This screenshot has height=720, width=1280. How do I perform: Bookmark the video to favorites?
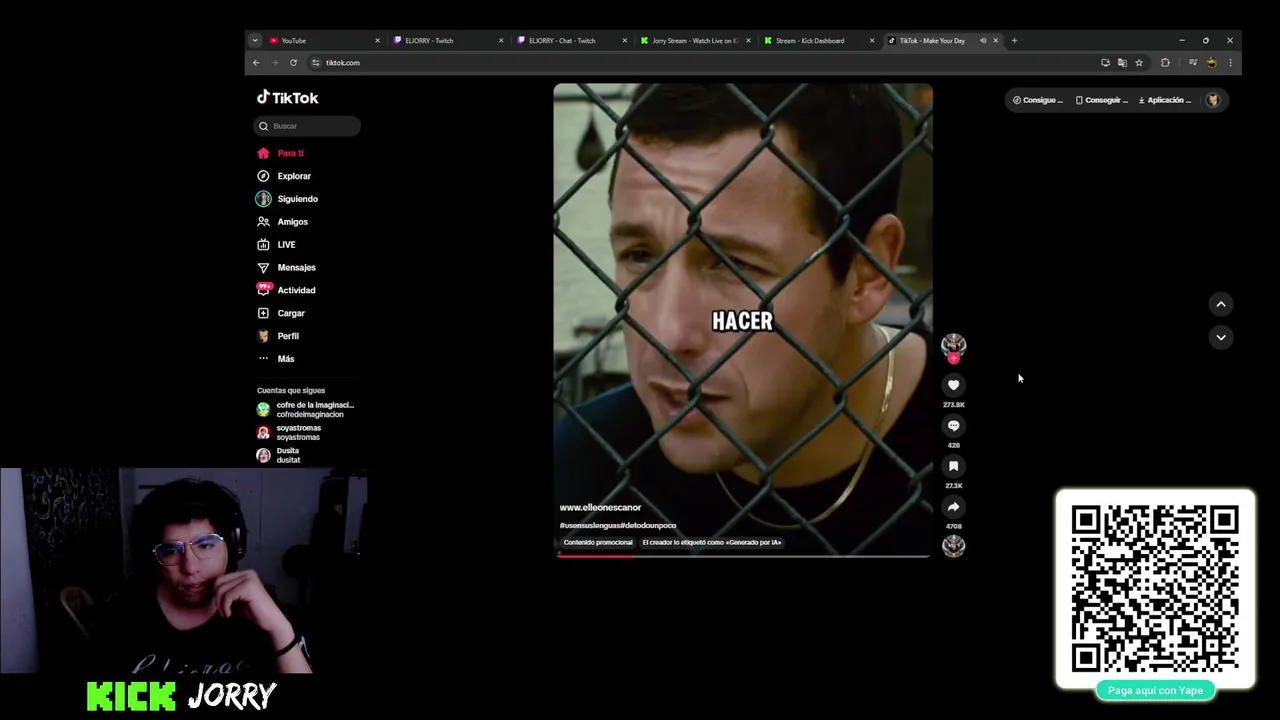(x=953, y=466)
